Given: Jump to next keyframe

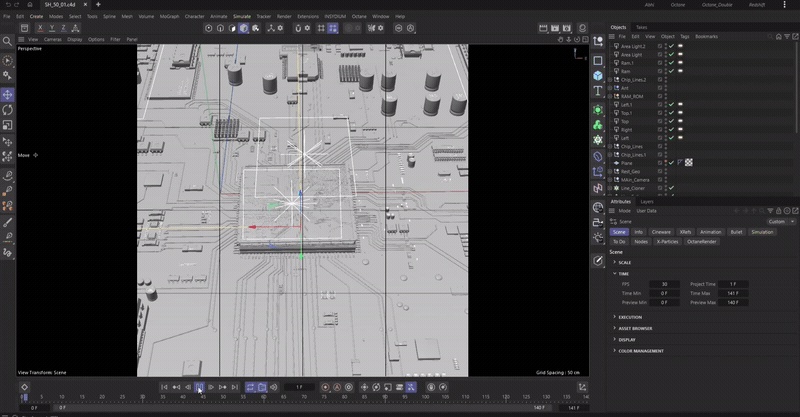Looking at the screenshot, I should pyautogui.click(x=223, y=387).
